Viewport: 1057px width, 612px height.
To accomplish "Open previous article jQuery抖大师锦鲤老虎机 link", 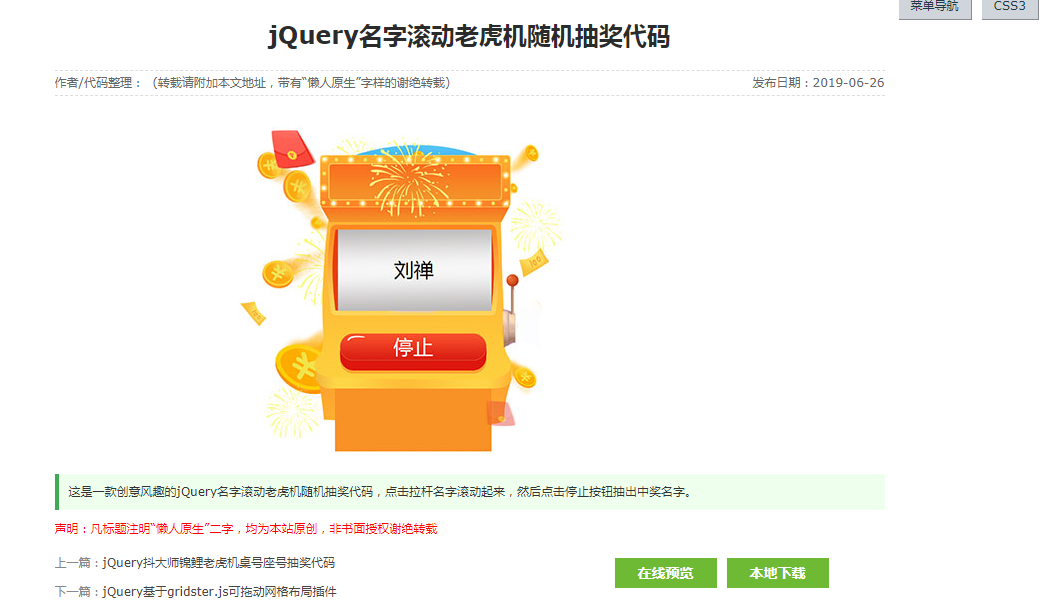I will (218, 563).
